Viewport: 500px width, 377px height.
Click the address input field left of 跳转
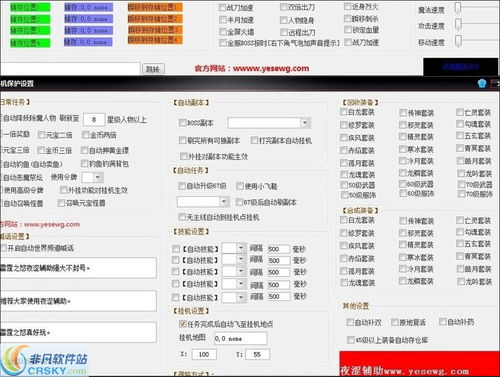click(x=70, y=69)
